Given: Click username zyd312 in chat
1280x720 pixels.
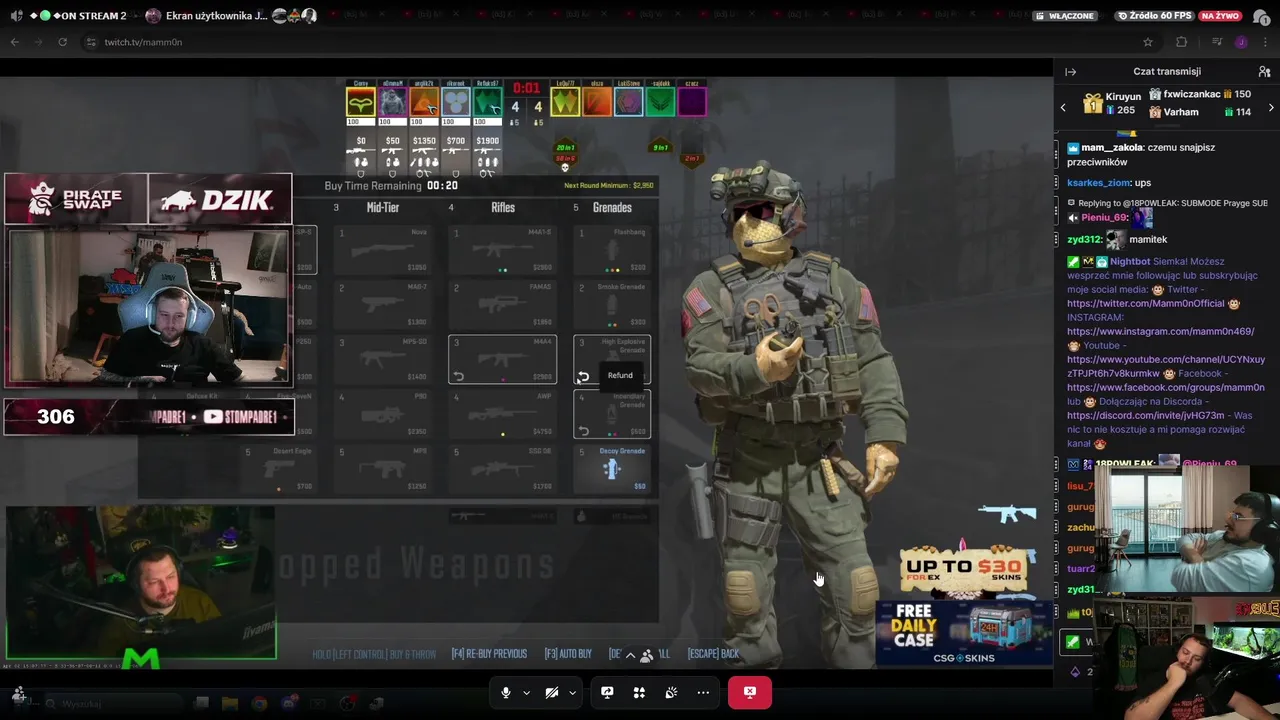Looking at the screenshot, I should coord(1084,240).
